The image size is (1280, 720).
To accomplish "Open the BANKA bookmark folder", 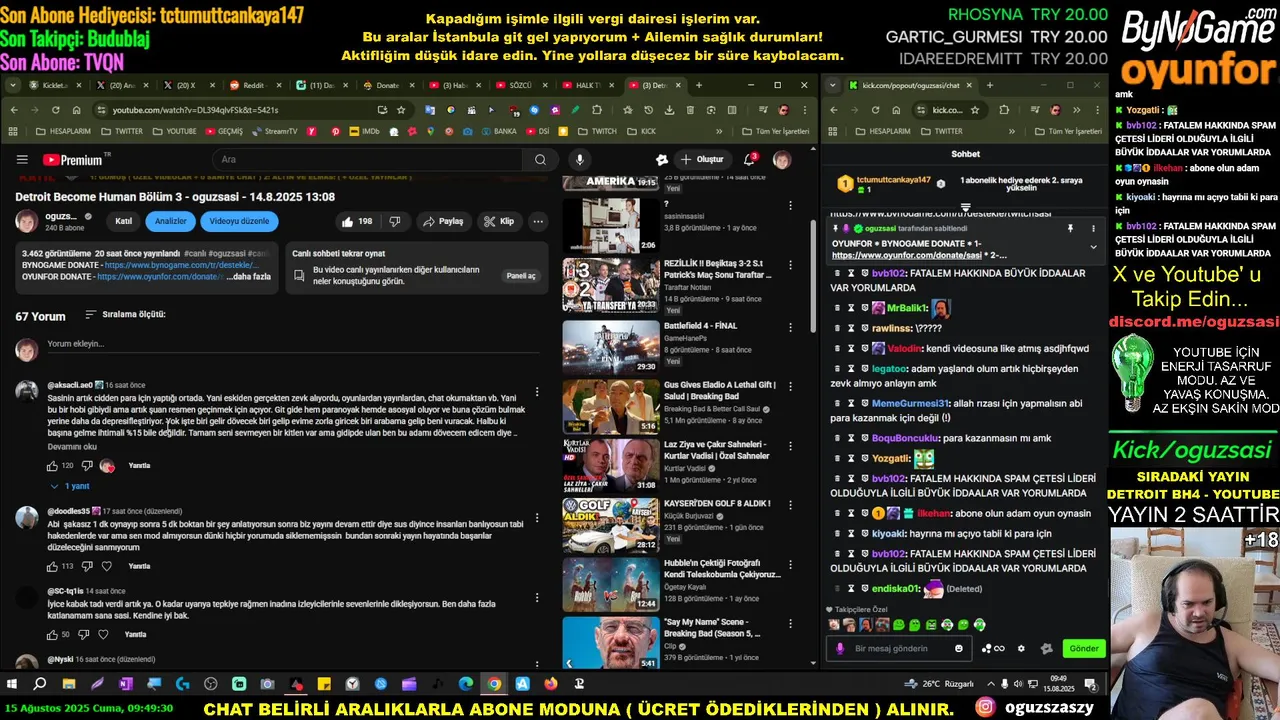I will pyautogui.click(x=499, y=131).
